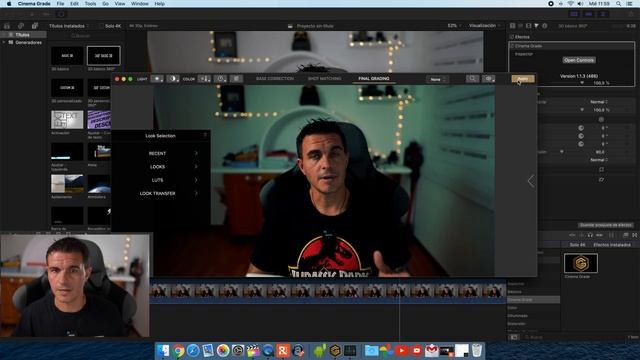This screenshot has height=360, width=640.
Task: Select the third Color tool icon in toolbar
Action: (x=236, y=78)
